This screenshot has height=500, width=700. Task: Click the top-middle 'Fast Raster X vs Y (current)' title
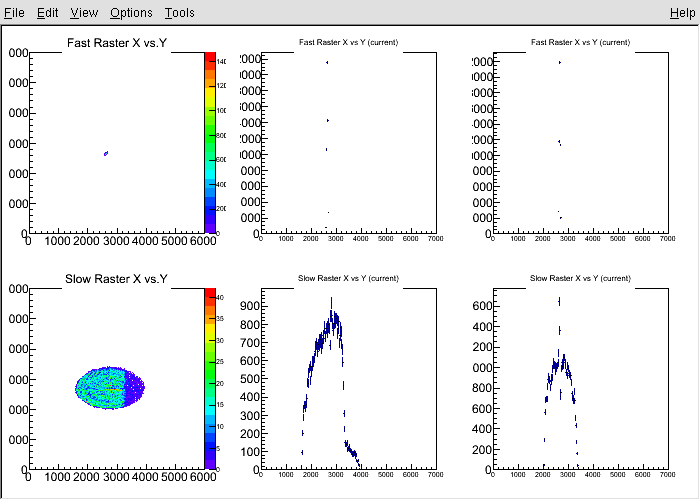[x=348, y=42]
